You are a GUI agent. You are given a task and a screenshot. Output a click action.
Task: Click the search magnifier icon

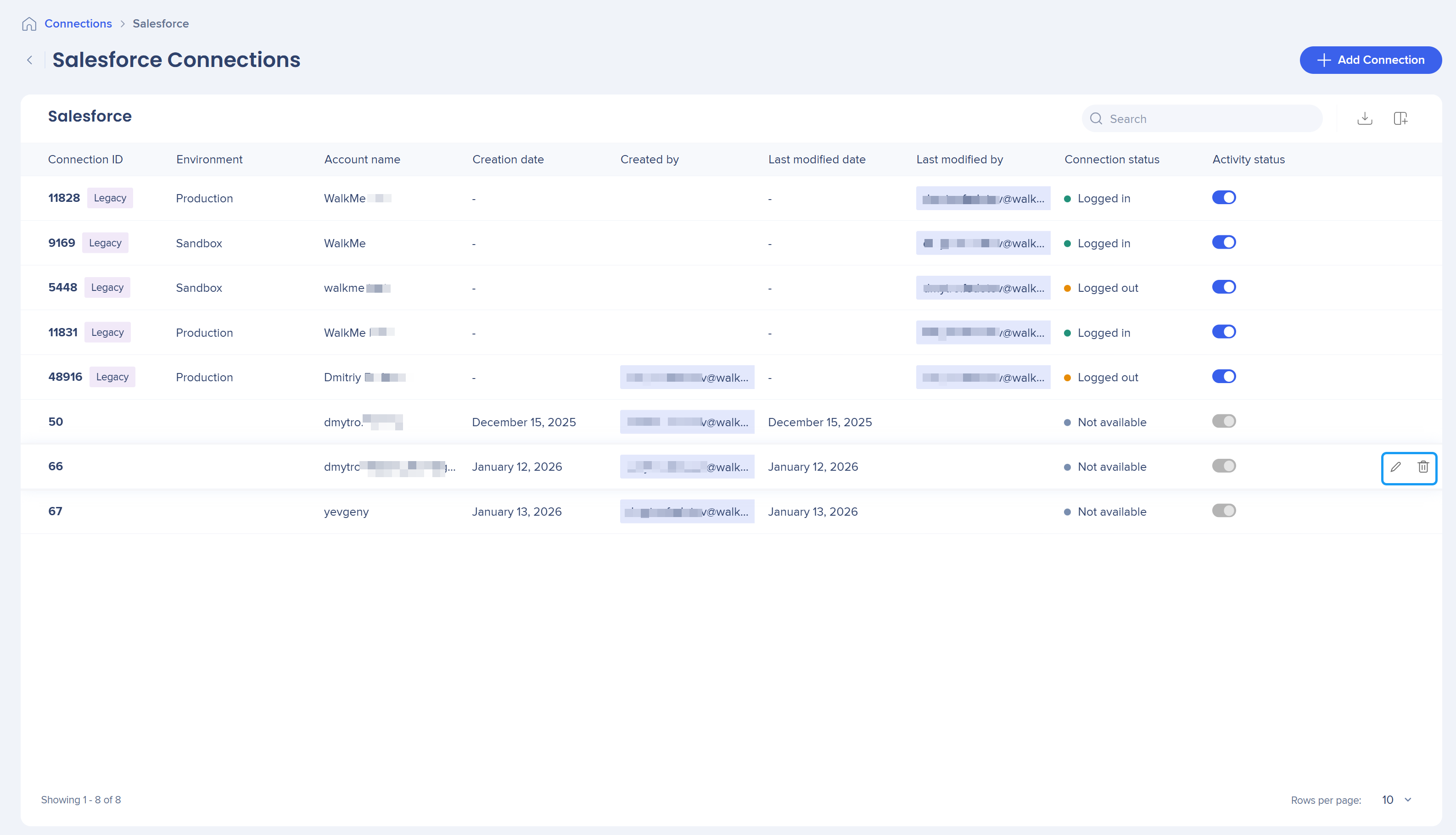click(1096, 119)
